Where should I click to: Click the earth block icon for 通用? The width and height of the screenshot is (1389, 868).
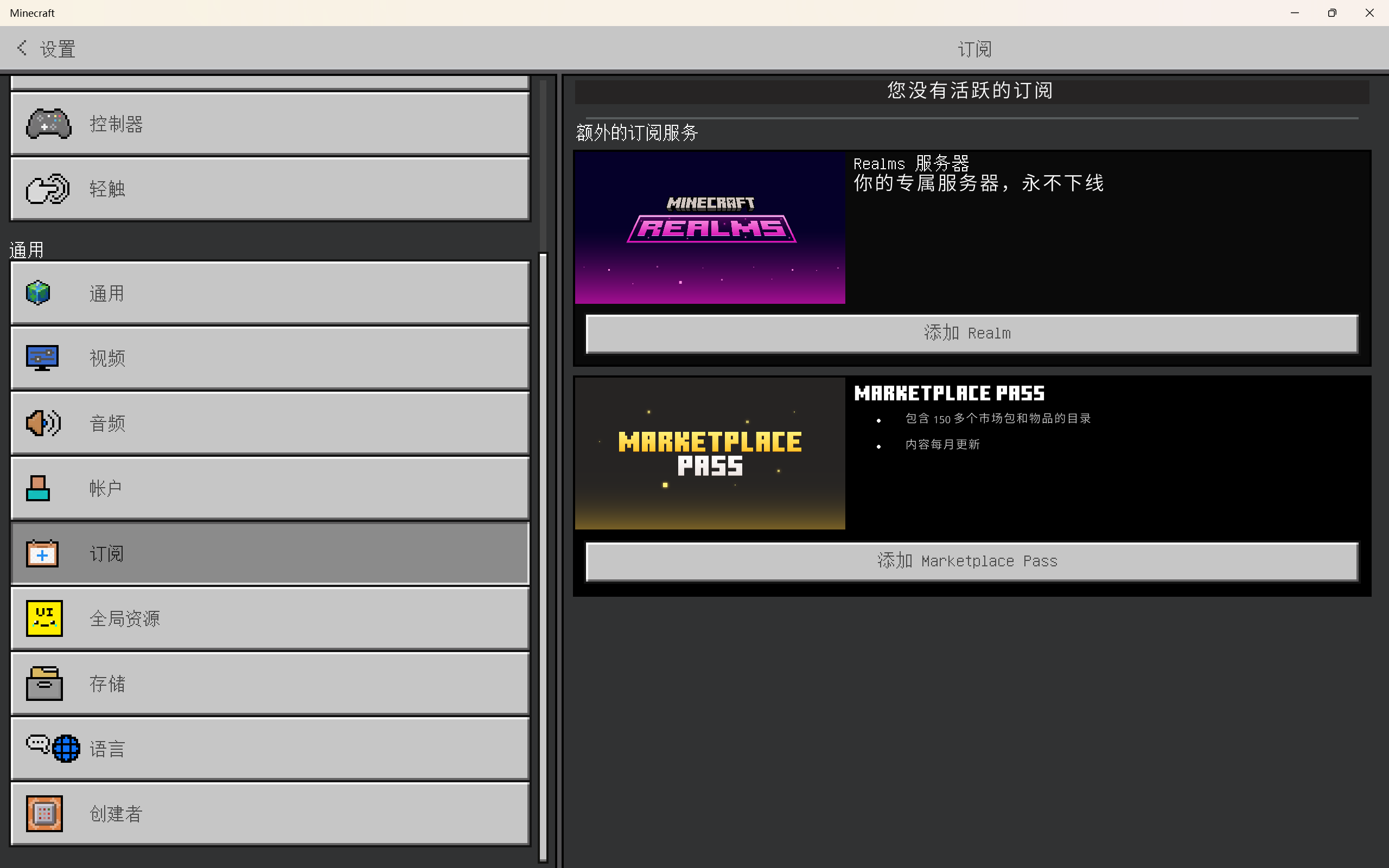38,293
